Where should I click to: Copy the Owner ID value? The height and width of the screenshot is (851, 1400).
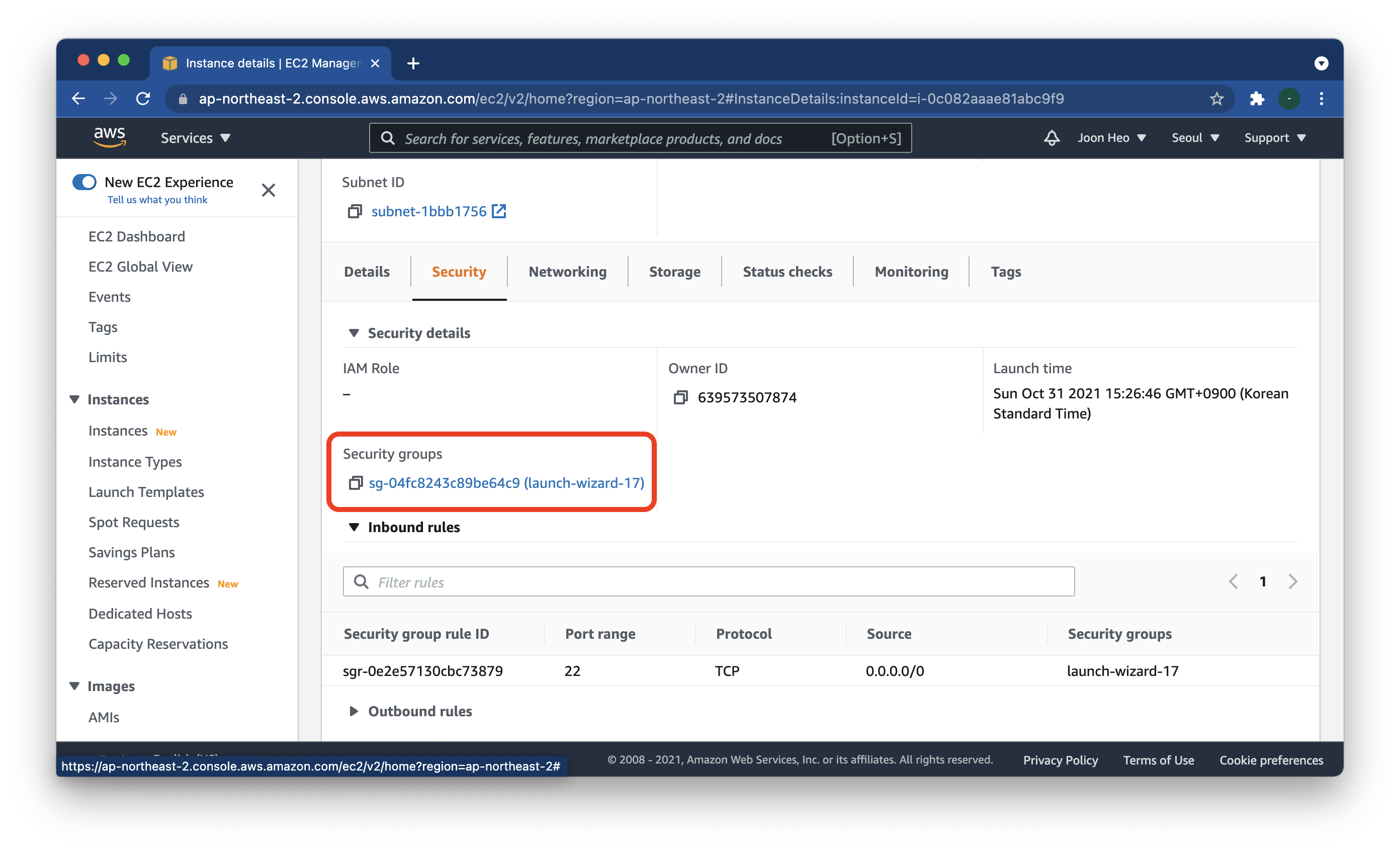tap(680, 397)
